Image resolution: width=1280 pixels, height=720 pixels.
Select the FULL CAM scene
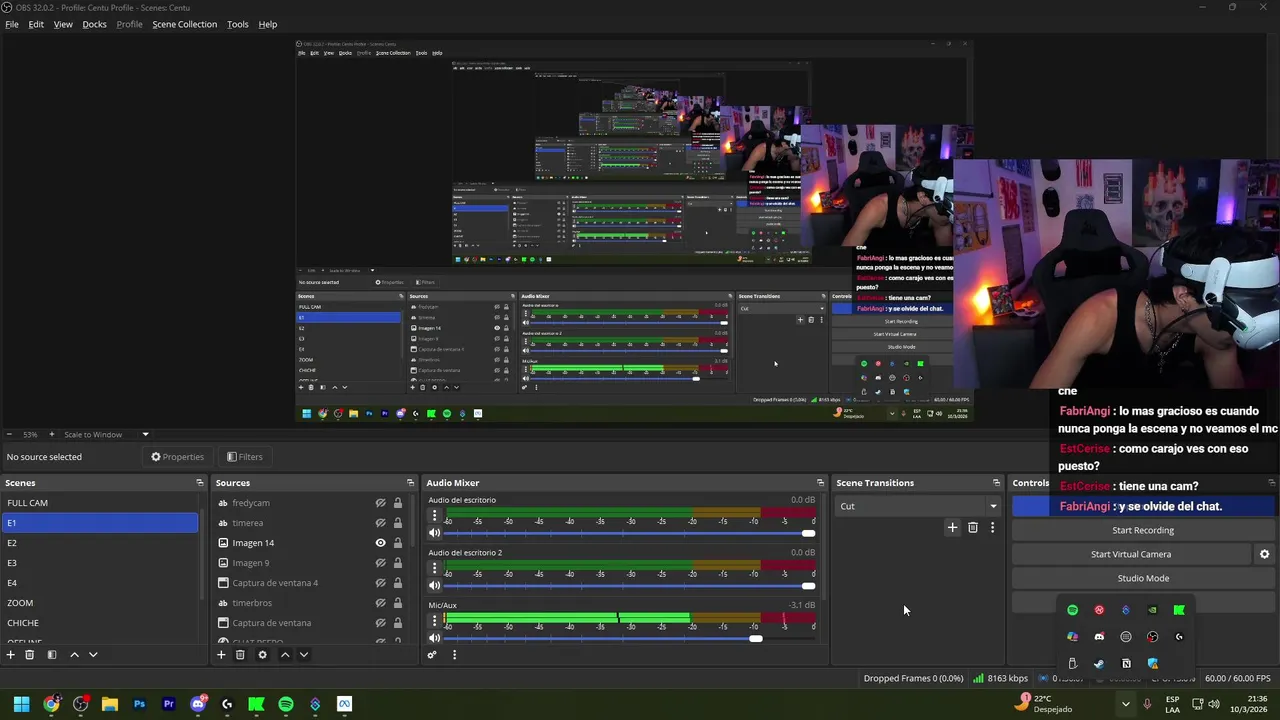[x=100, y=503]
